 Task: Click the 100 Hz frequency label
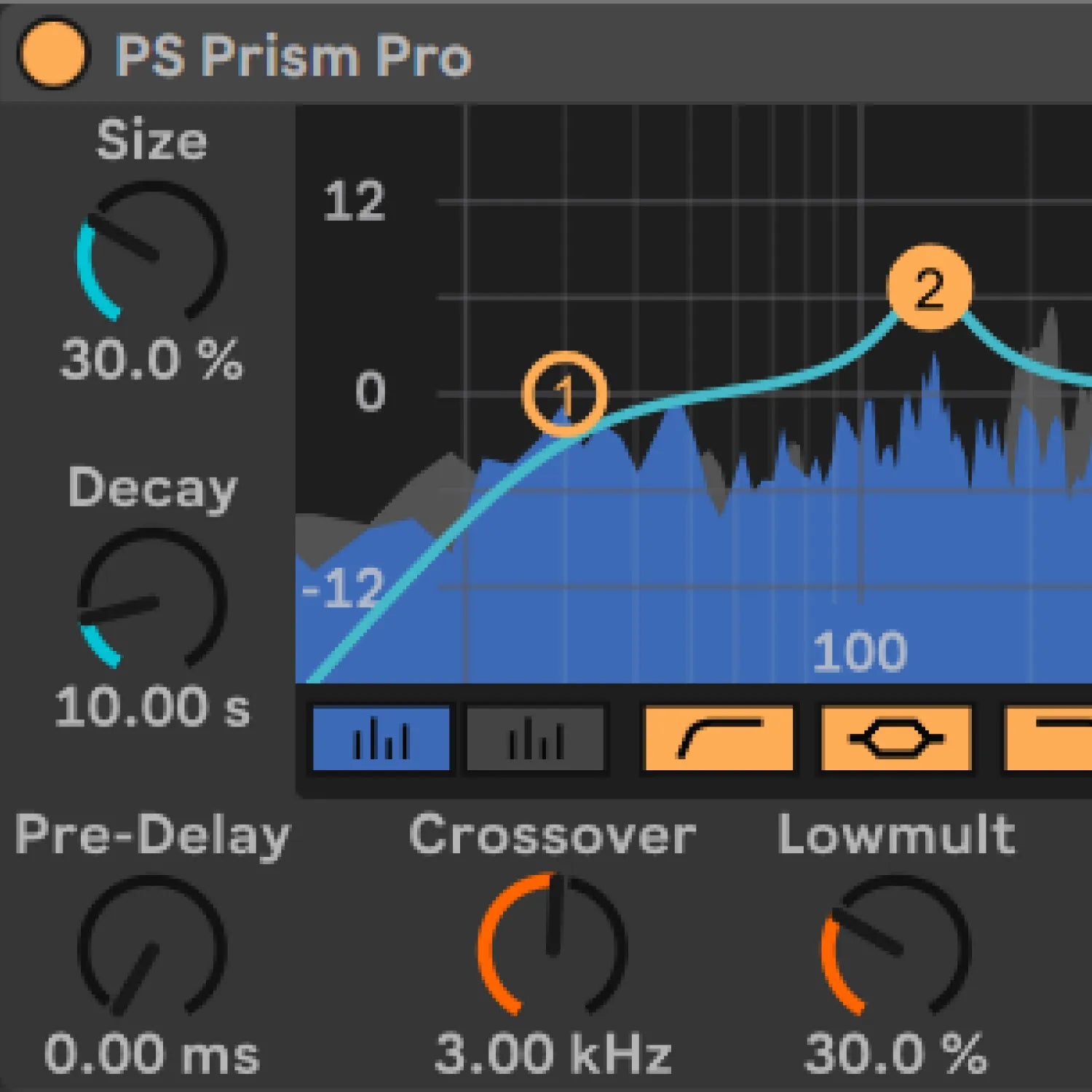pos(859,651)
